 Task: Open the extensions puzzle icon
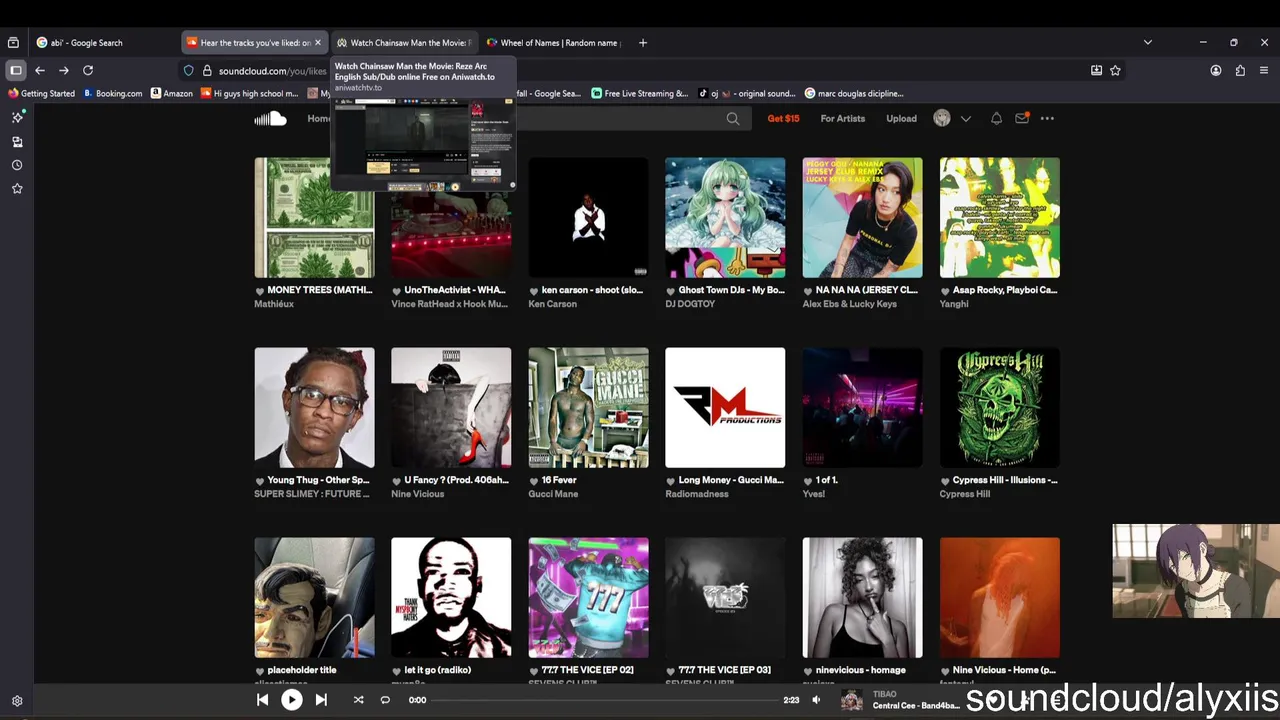pyautogui.click(x=1240, y=70)
